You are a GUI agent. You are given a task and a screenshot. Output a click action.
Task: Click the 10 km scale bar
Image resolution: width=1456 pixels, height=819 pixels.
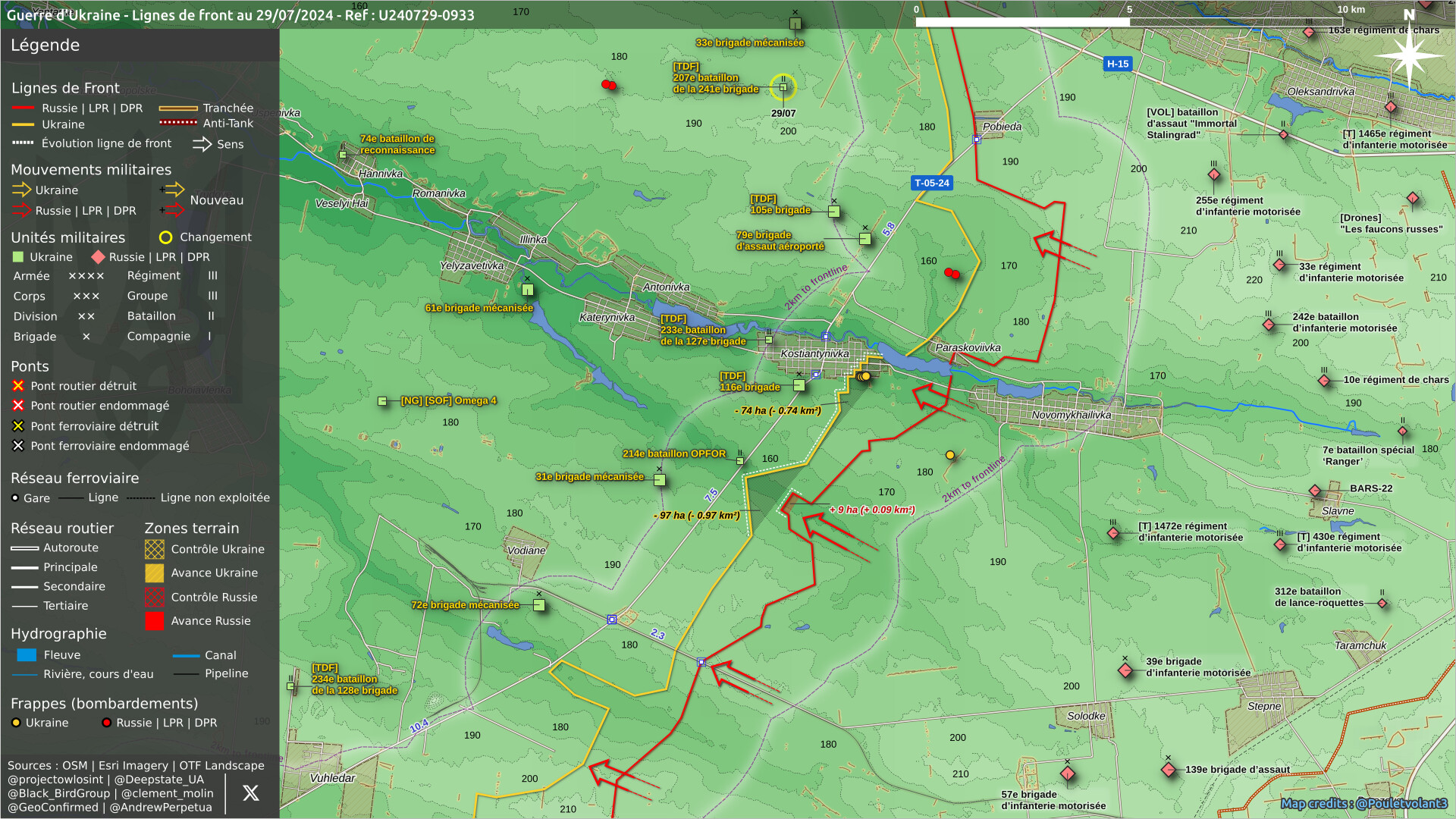pos(1130,22)
